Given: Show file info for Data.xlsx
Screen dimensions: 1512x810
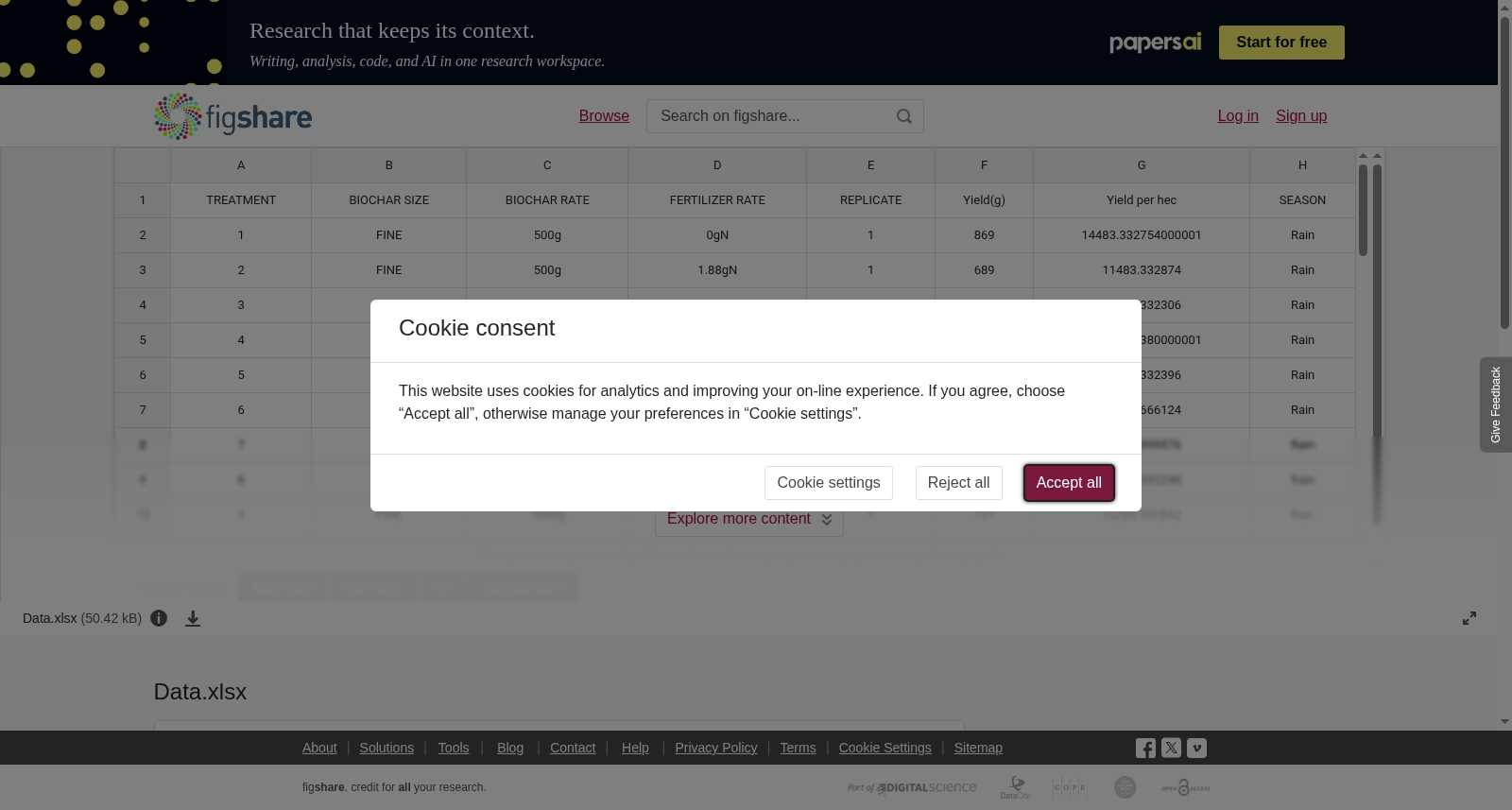Looking at the screenshot, I should 159,618.
